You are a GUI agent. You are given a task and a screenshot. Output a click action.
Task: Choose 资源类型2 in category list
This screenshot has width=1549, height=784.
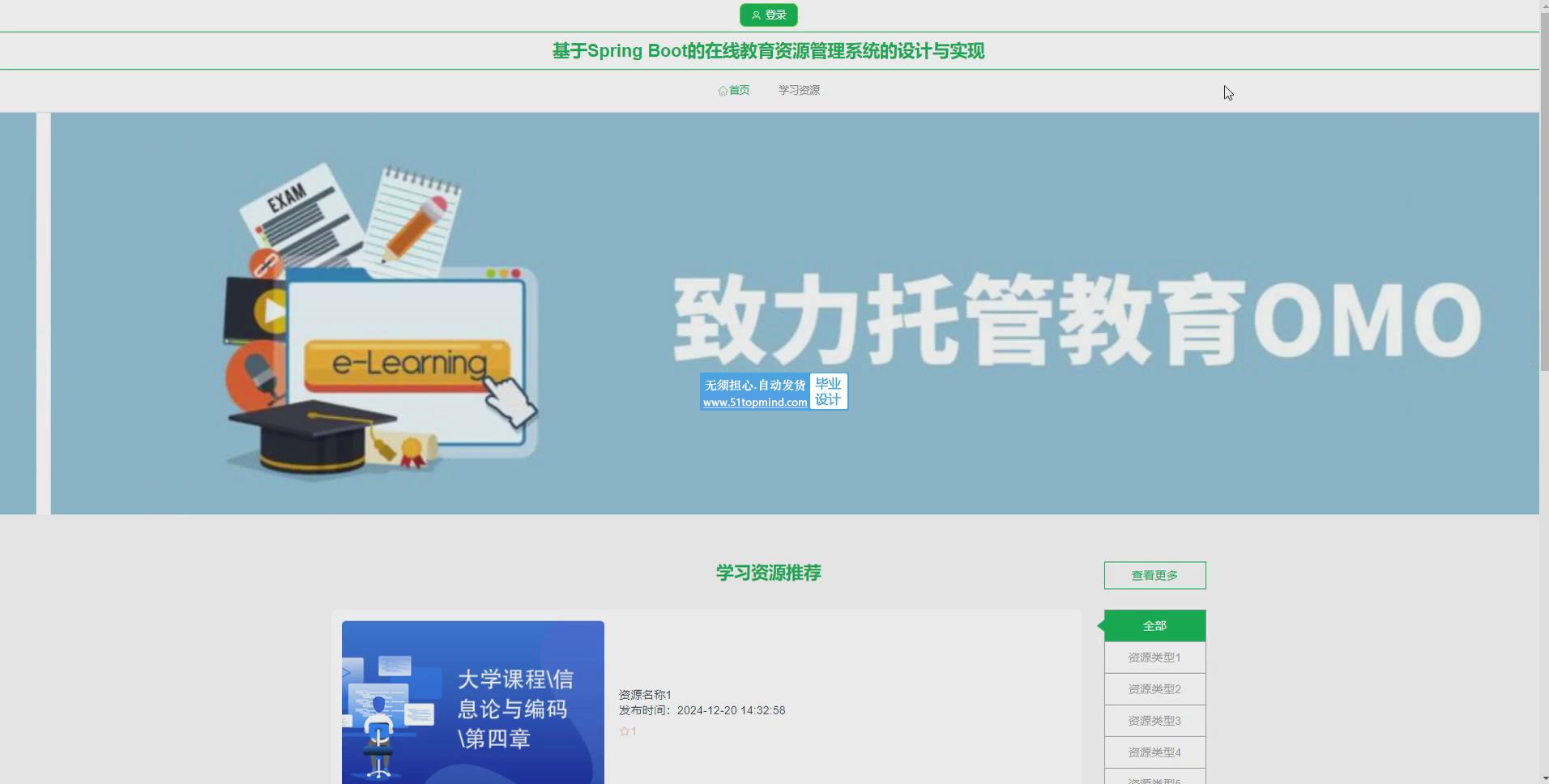pyautogui.click(x=1154, y=689)
